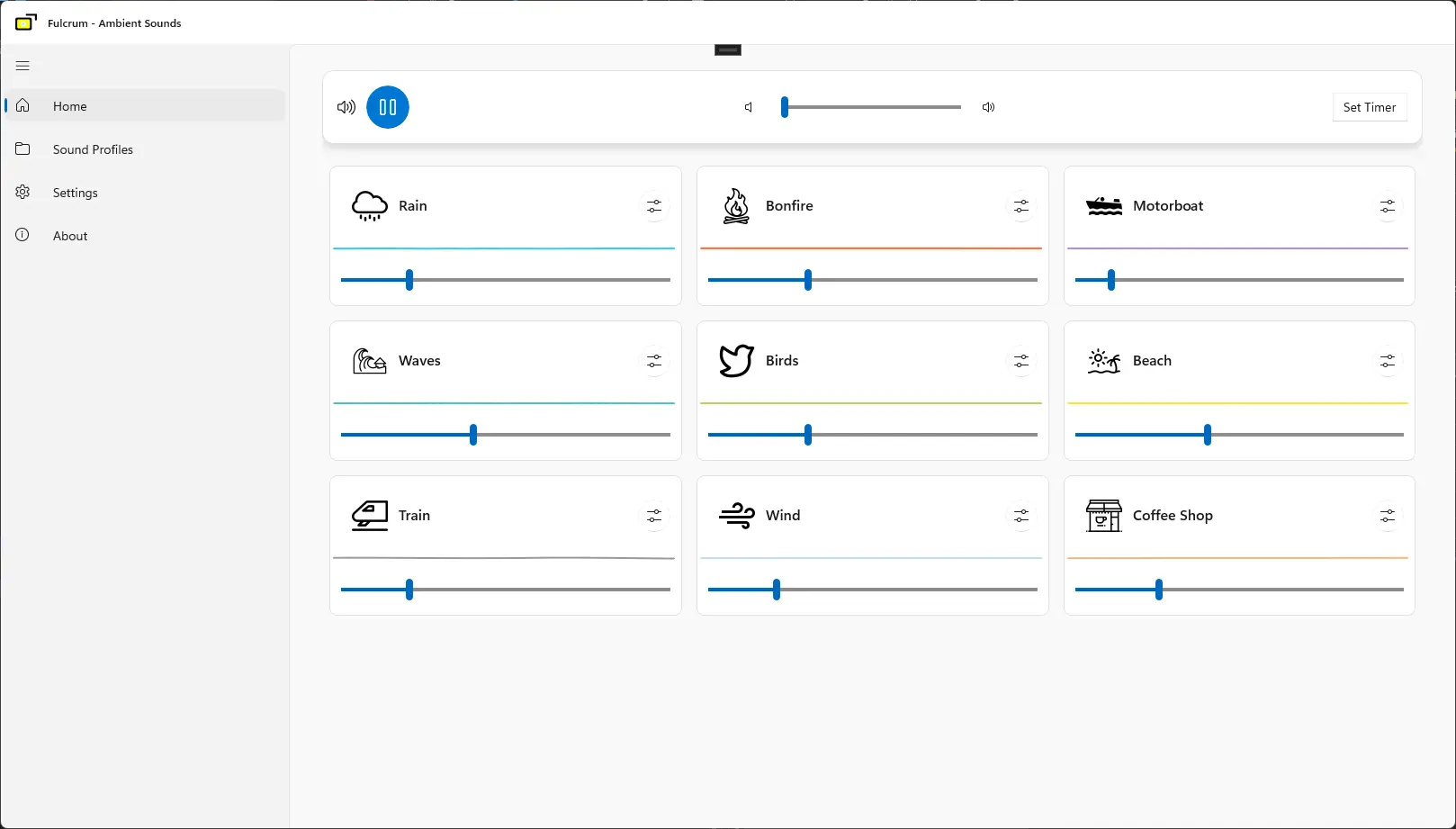1456x829 pixels.
Task: Click the Birds icon
Action: 736,360
